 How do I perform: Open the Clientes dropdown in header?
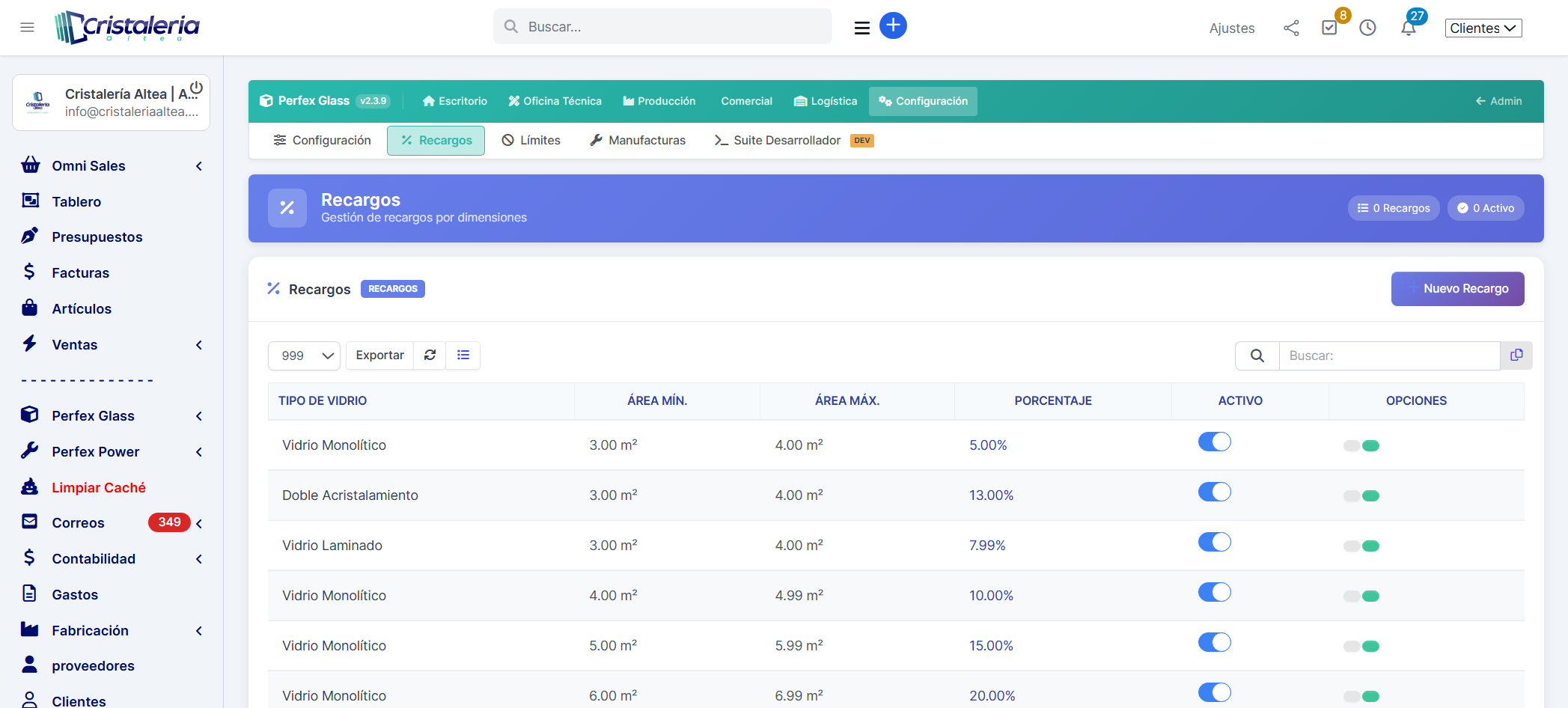pyautogui.click(x=1483, y=28)
